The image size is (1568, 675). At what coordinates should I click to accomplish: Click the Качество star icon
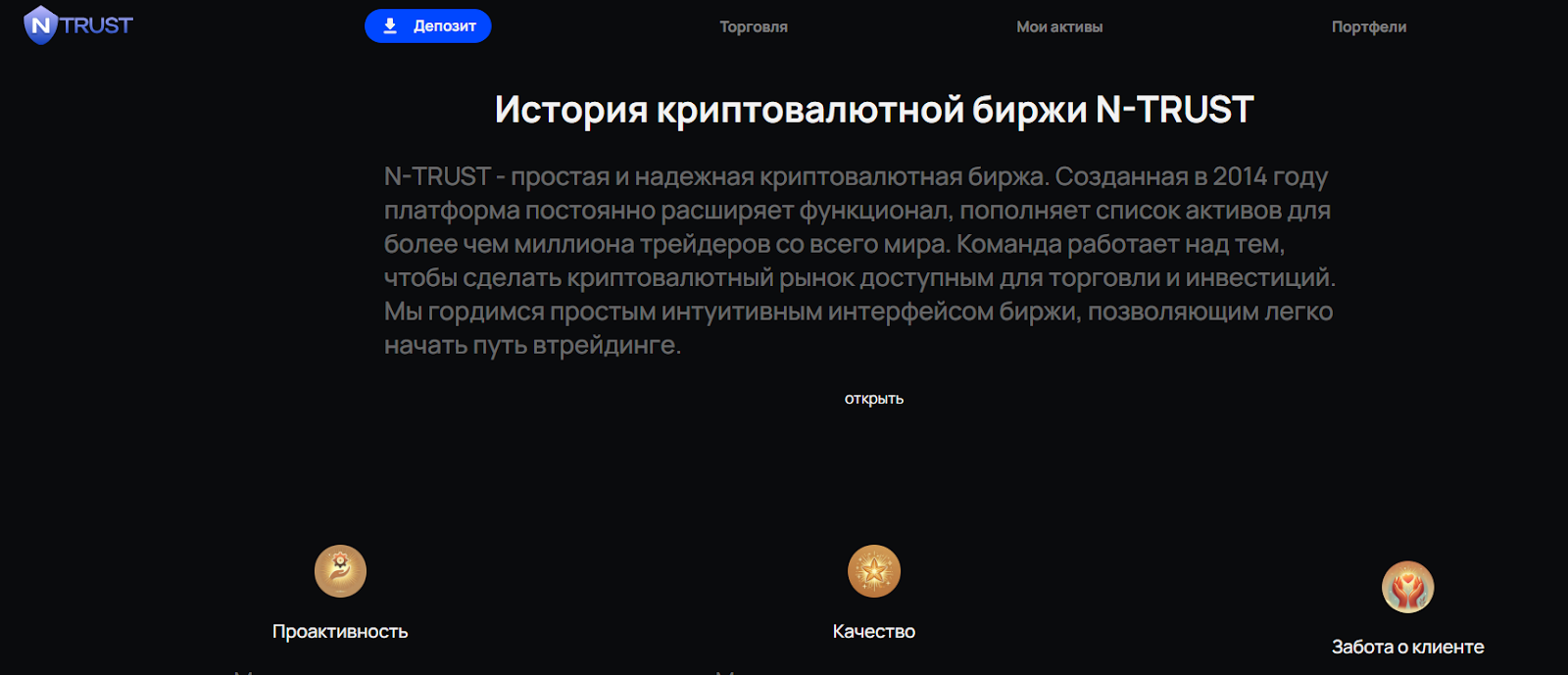click(873, 571)
